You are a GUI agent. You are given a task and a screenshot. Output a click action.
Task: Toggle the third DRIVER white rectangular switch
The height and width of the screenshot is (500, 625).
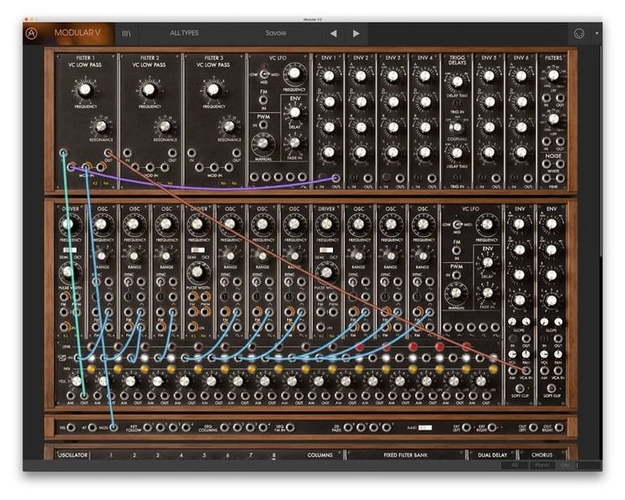pyautogui.click(x=326, y=250)
